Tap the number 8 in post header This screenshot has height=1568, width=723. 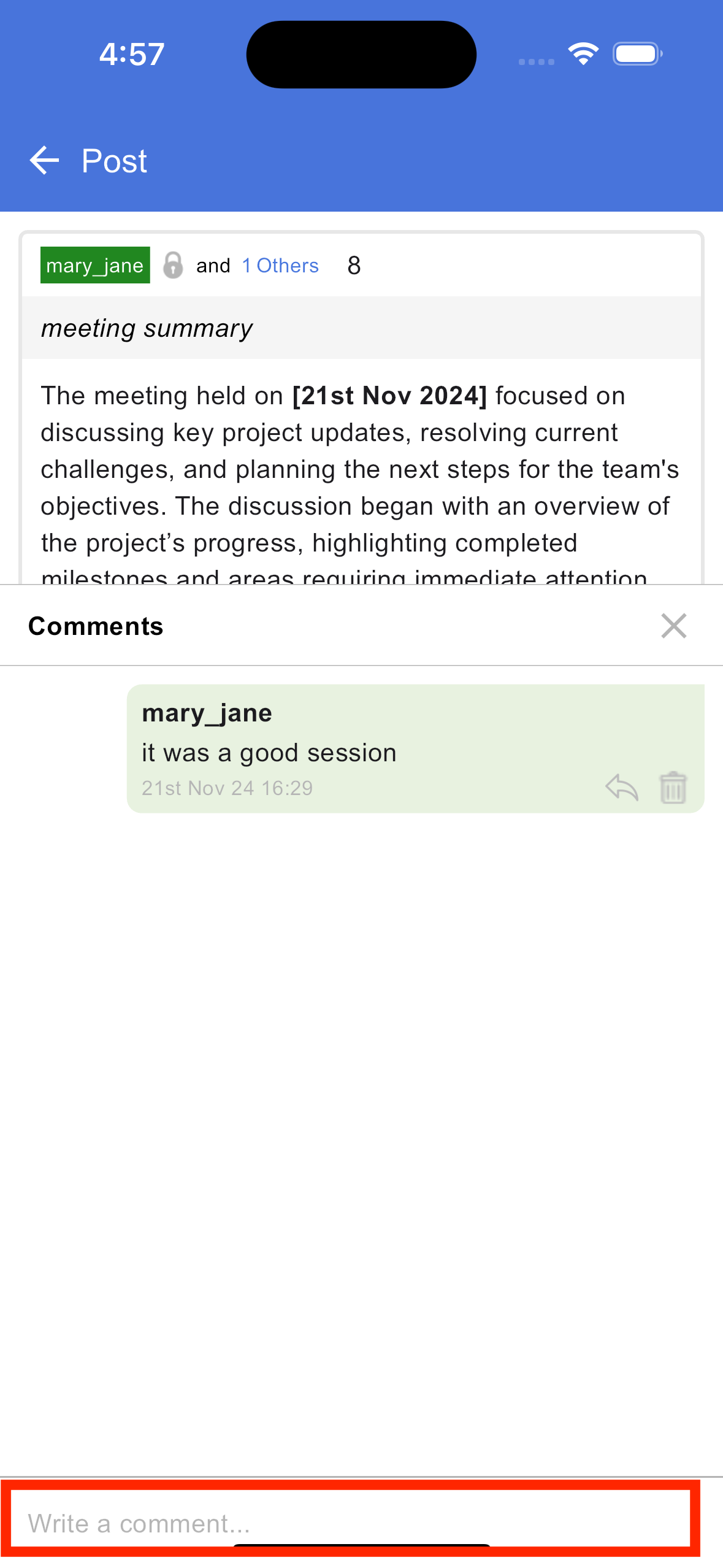[x=354, y=266]
